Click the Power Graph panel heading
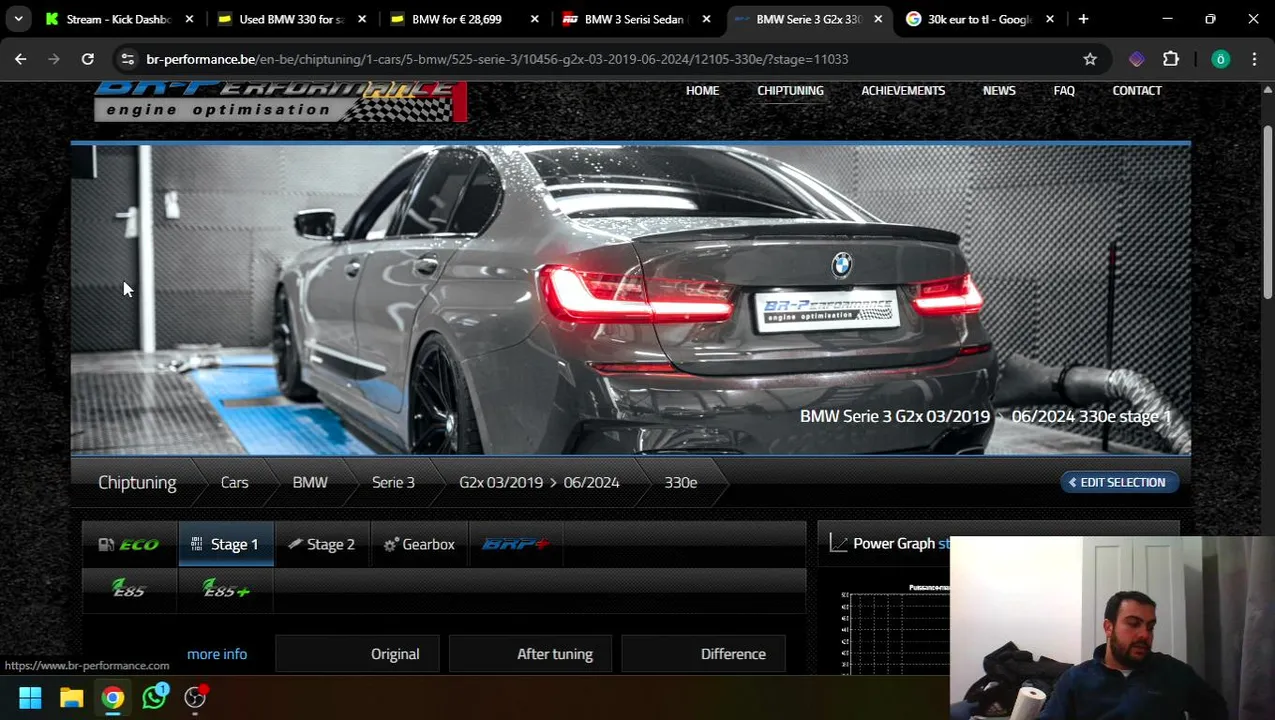1275x720 pixels. 900,543
